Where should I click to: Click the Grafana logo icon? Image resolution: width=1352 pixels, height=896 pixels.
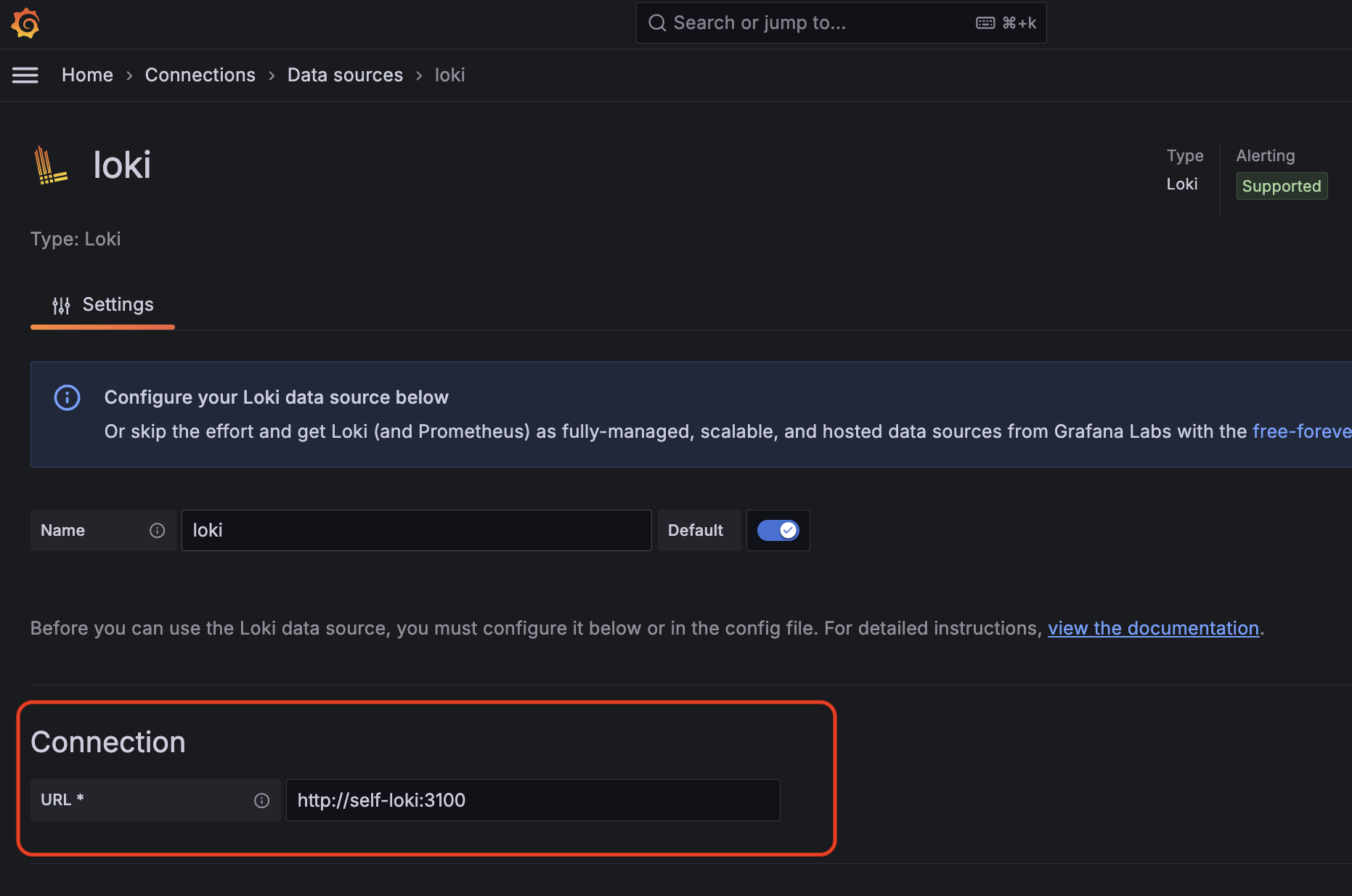(x=25, y=23)
